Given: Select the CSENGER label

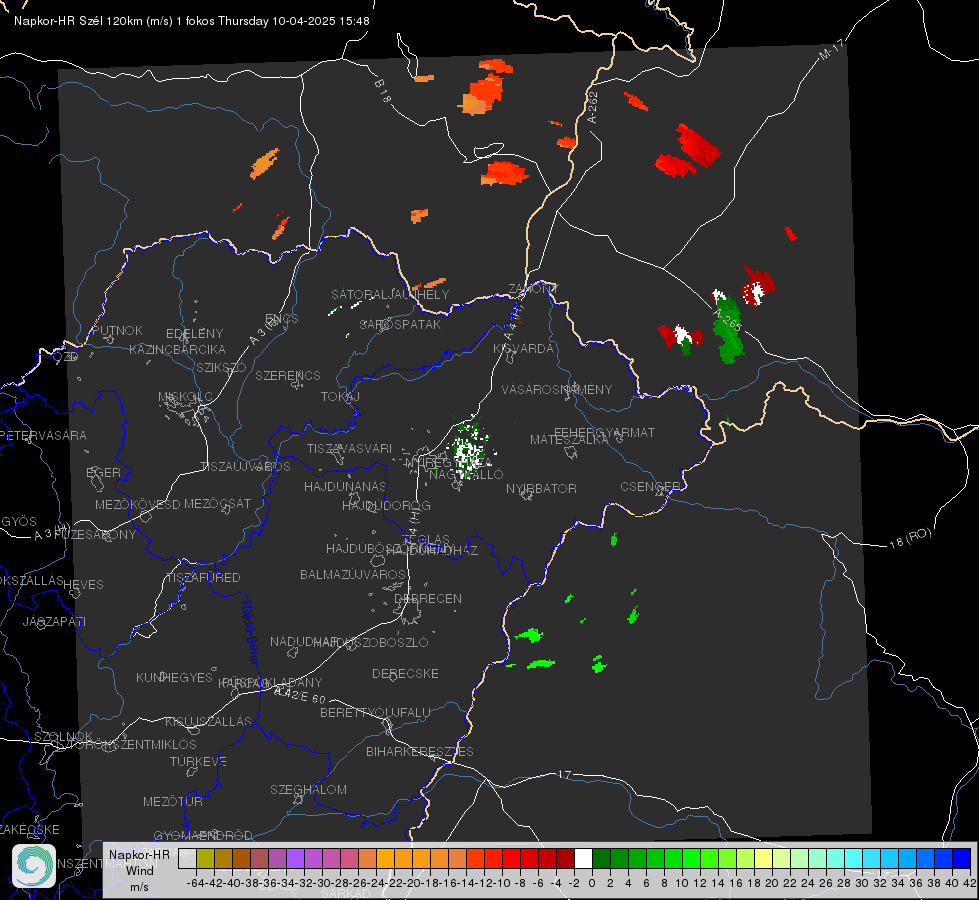Looking at the screenshot, I should click(x=651, y=487).
